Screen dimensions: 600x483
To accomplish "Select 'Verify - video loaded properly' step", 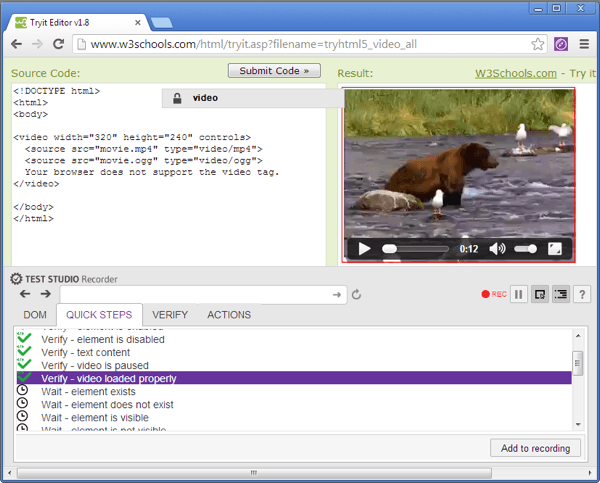I will point(294,379).
